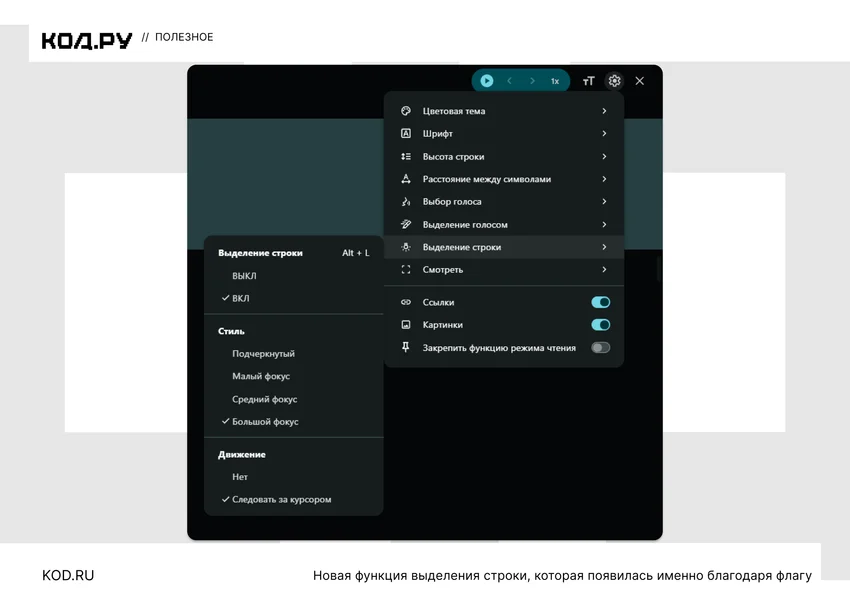Enable Закрепить функцию режима чтения switch
The width and height of the screenshot is (850, 605).
click(601, 347)
